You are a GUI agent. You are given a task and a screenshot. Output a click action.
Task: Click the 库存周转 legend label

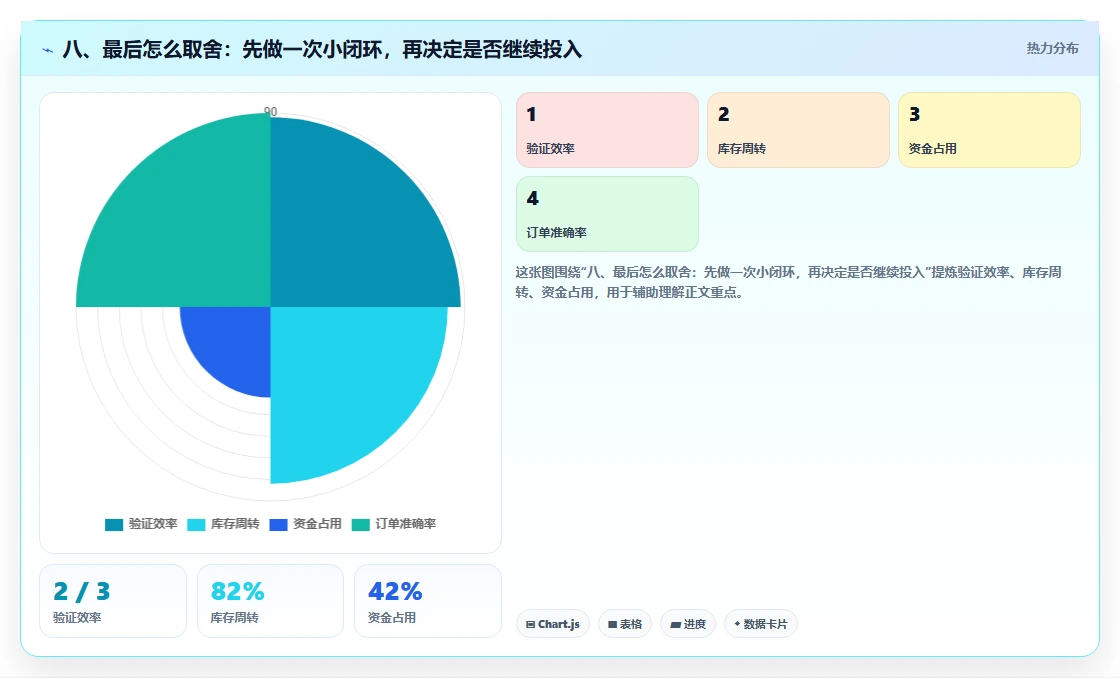click(x=235, y=524)
